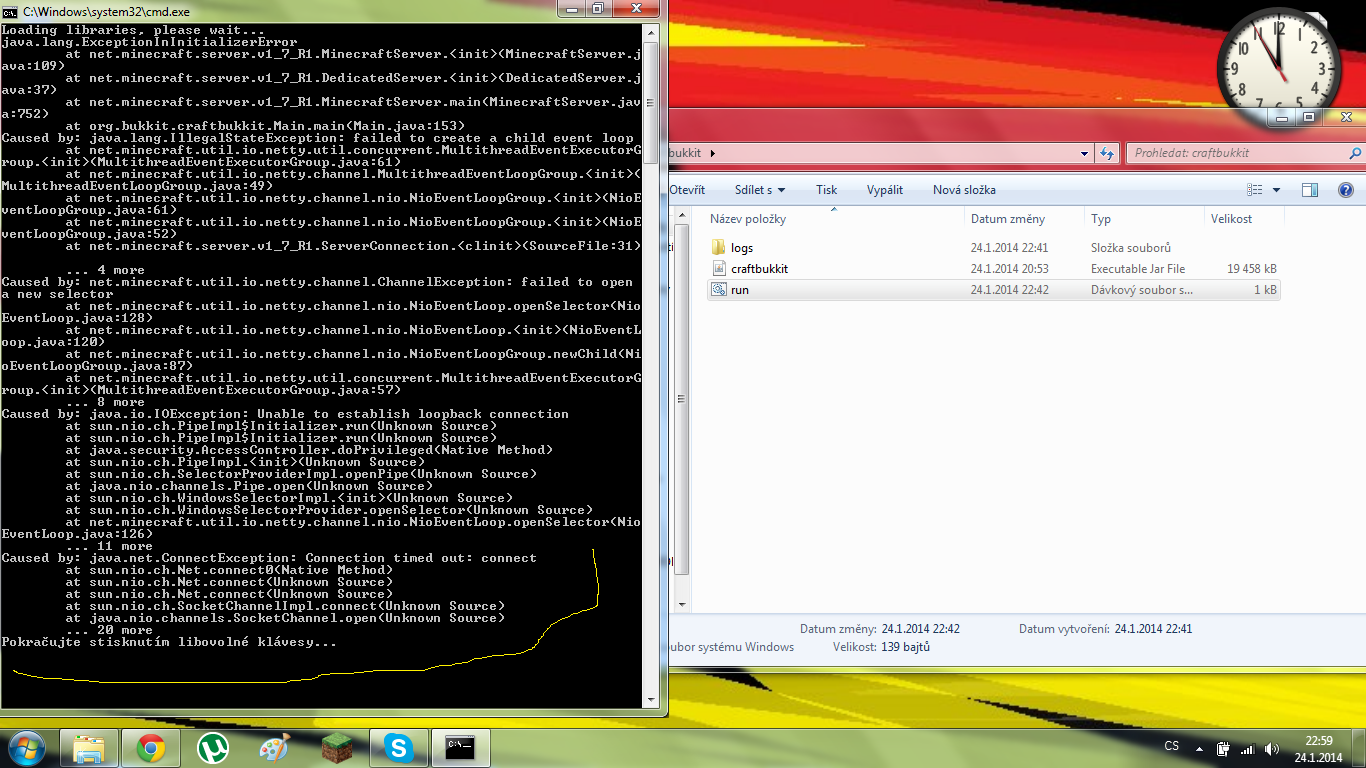Open the network tray icon
Viewport: 1366px width, 768px height.
(1247, 748)
